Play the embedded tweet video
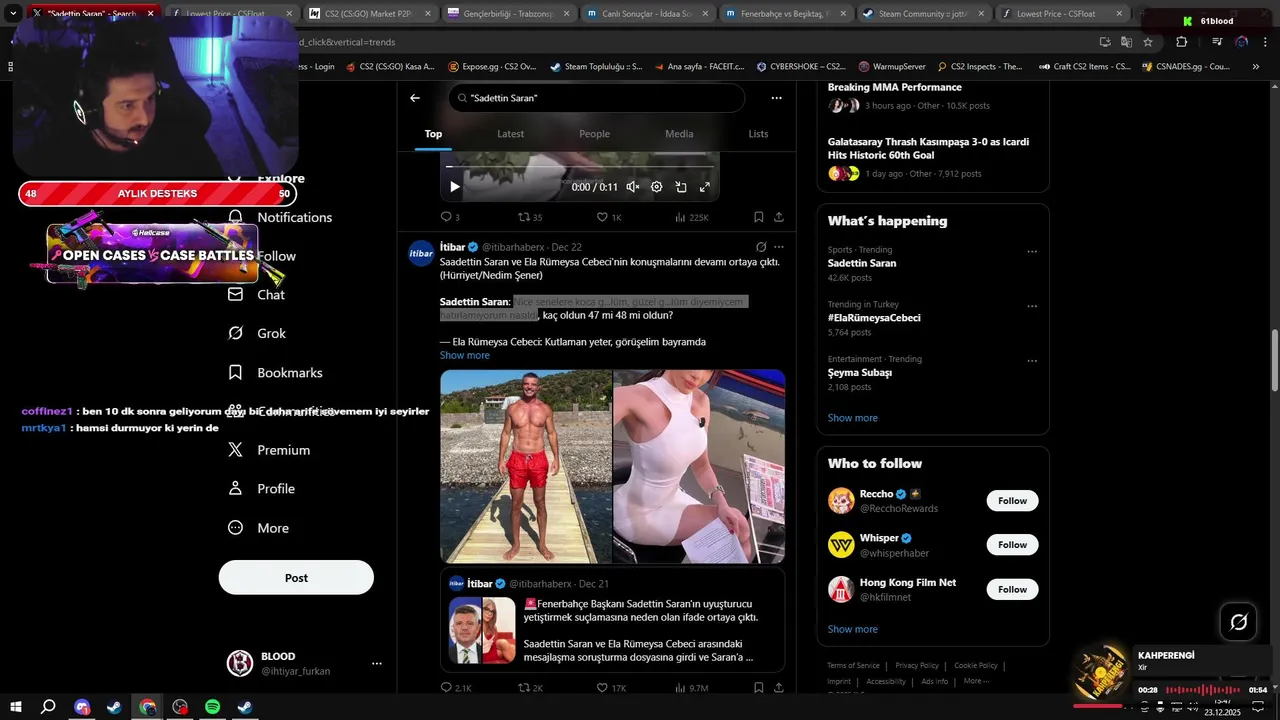 (x=455, y=187)
